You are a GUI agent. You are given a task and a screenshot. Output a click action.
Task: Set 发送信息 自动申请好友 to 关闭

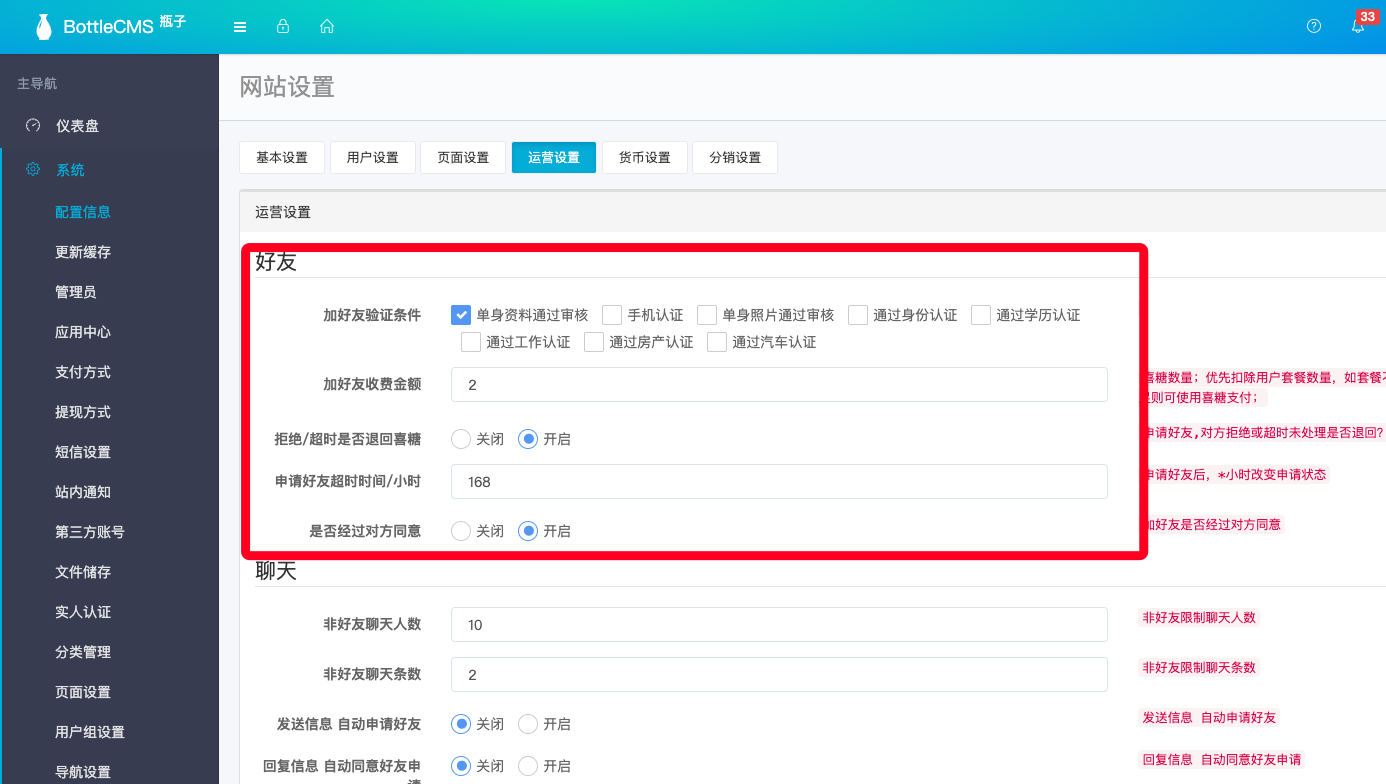[x=461, y=724]
